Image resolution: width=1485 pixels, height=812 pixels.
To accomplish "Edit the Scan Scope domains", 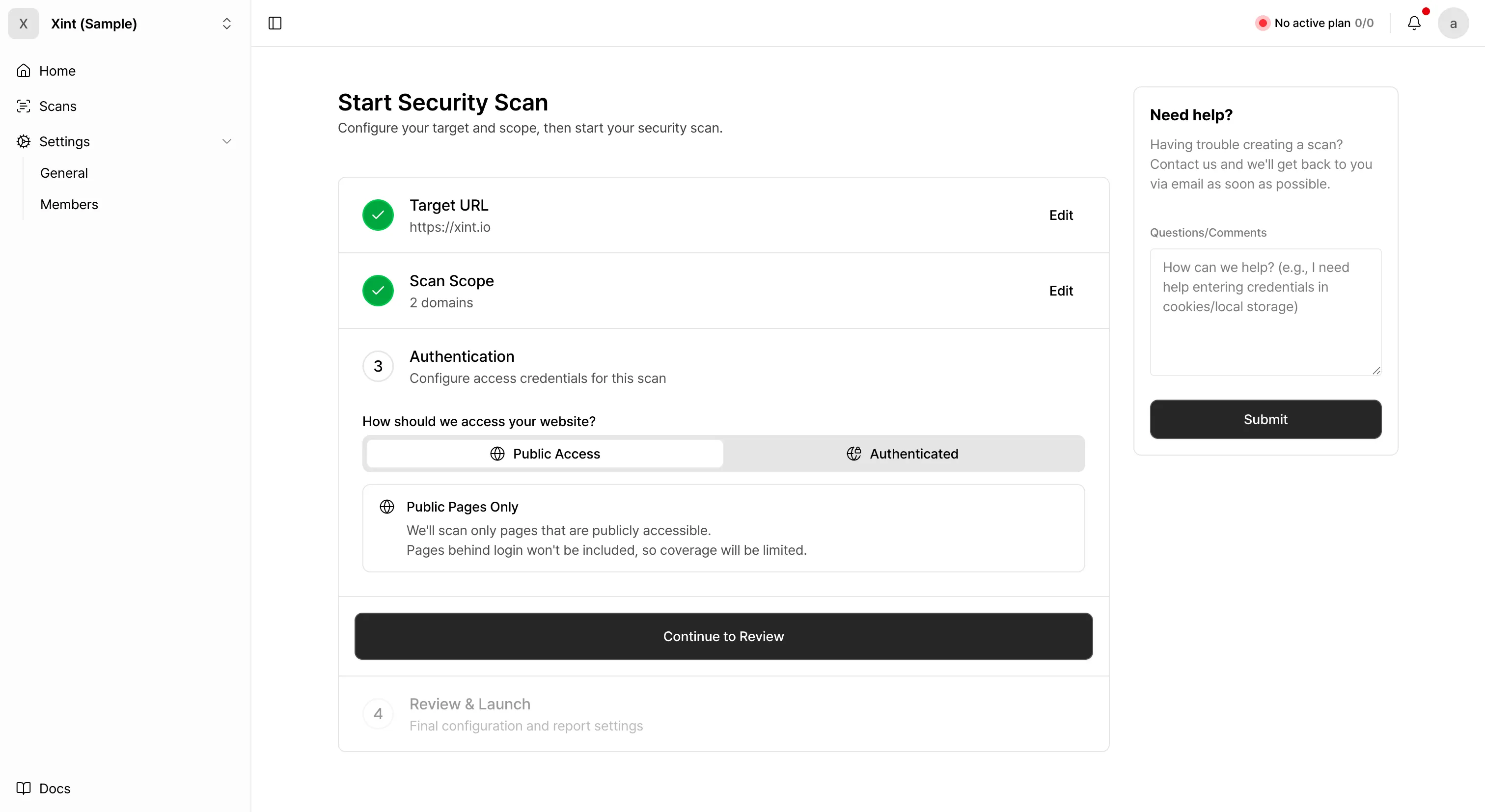I will (1061, 291).
